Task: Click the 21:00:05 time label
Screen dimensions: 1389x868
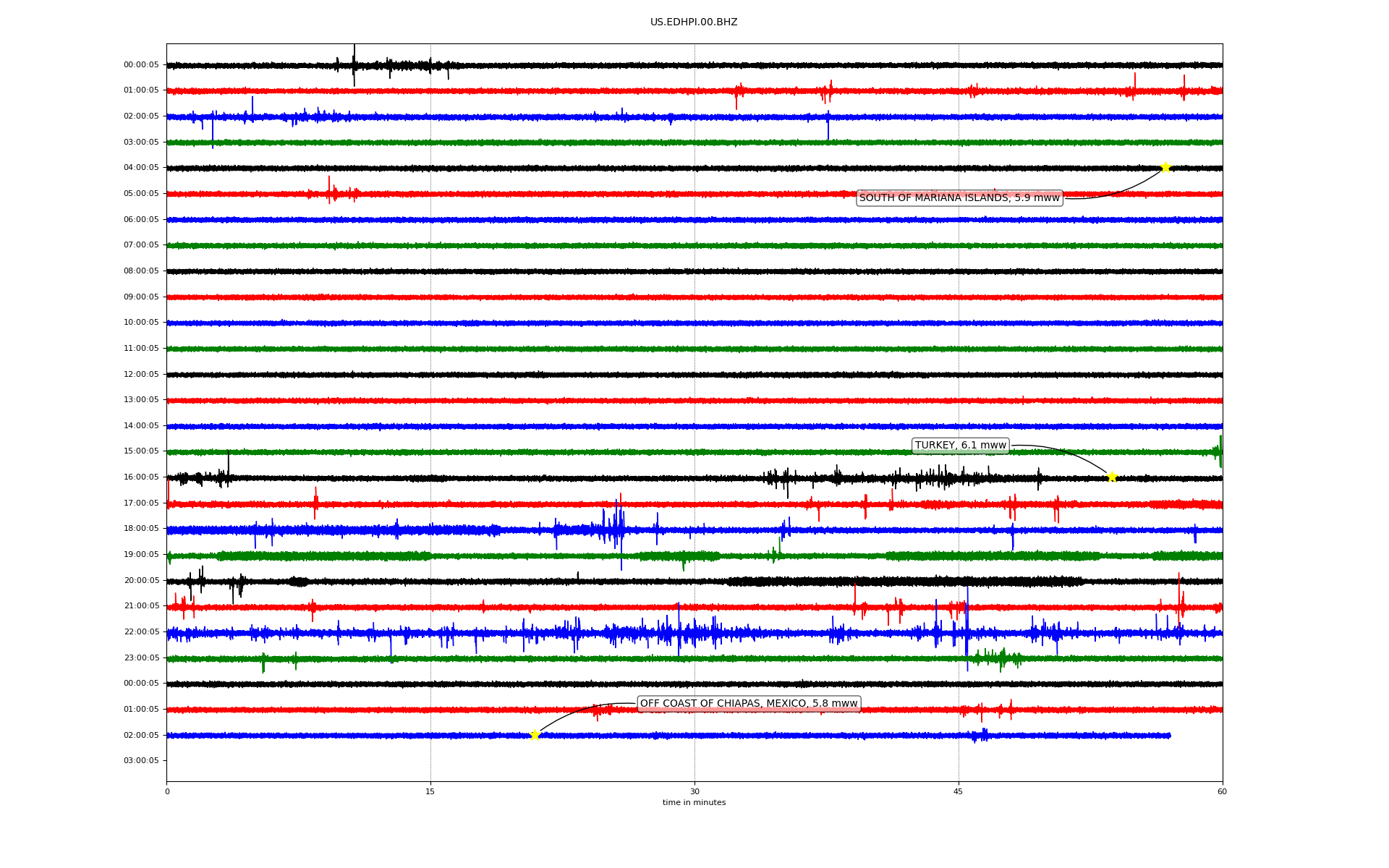Action: click(x=141, y=606)
